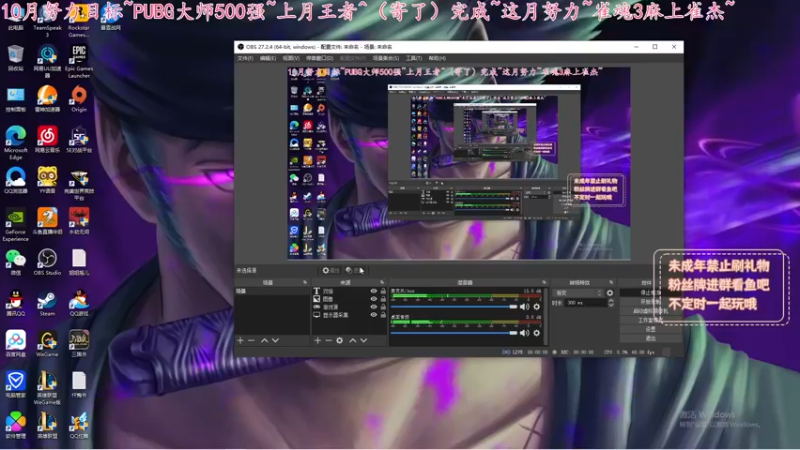The image size is (800, 450).
Task: Click desktop audio volume slider
Action: (x=454, y=333)
